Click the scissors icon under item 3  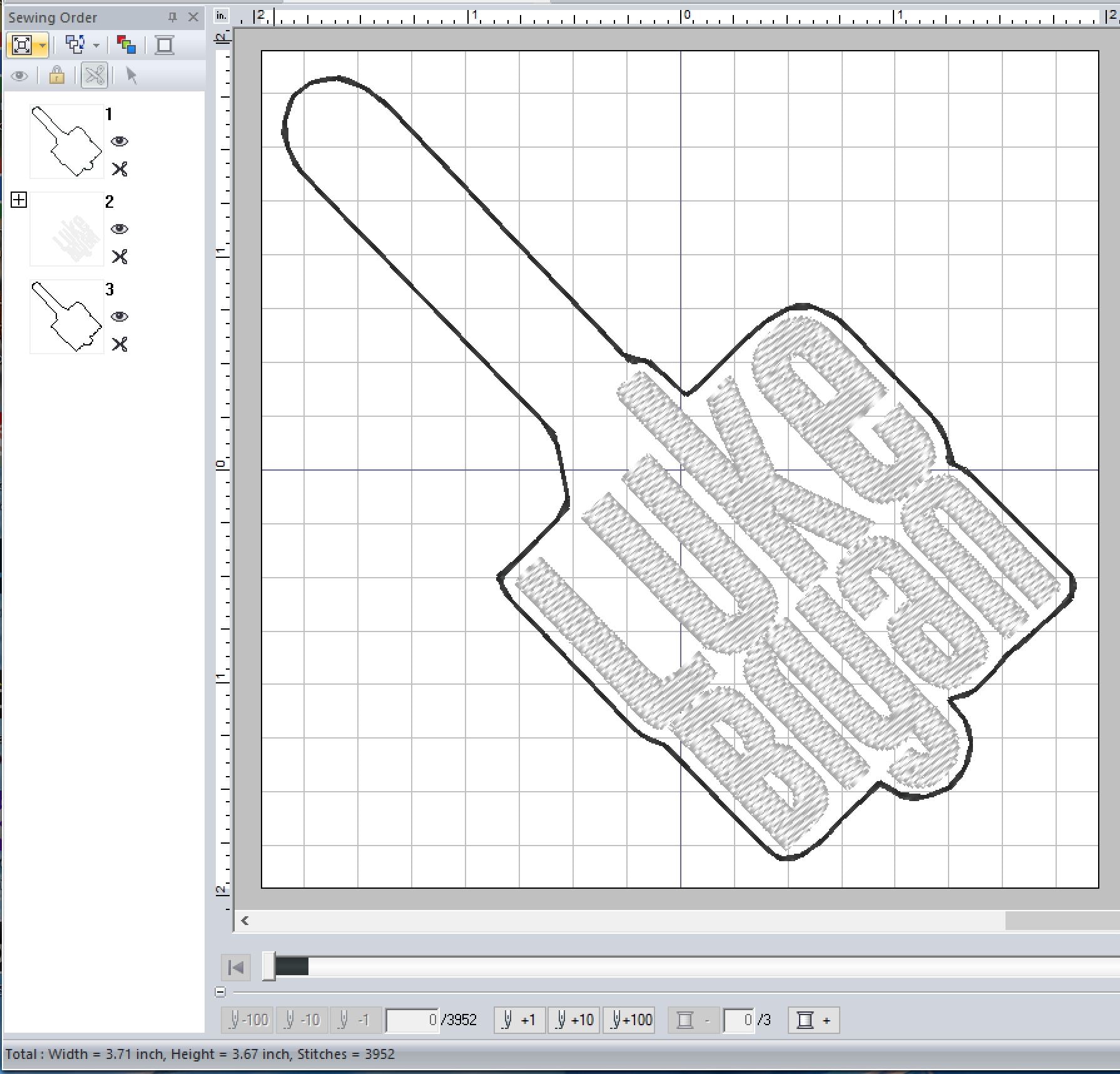click(x=120, y=344)
